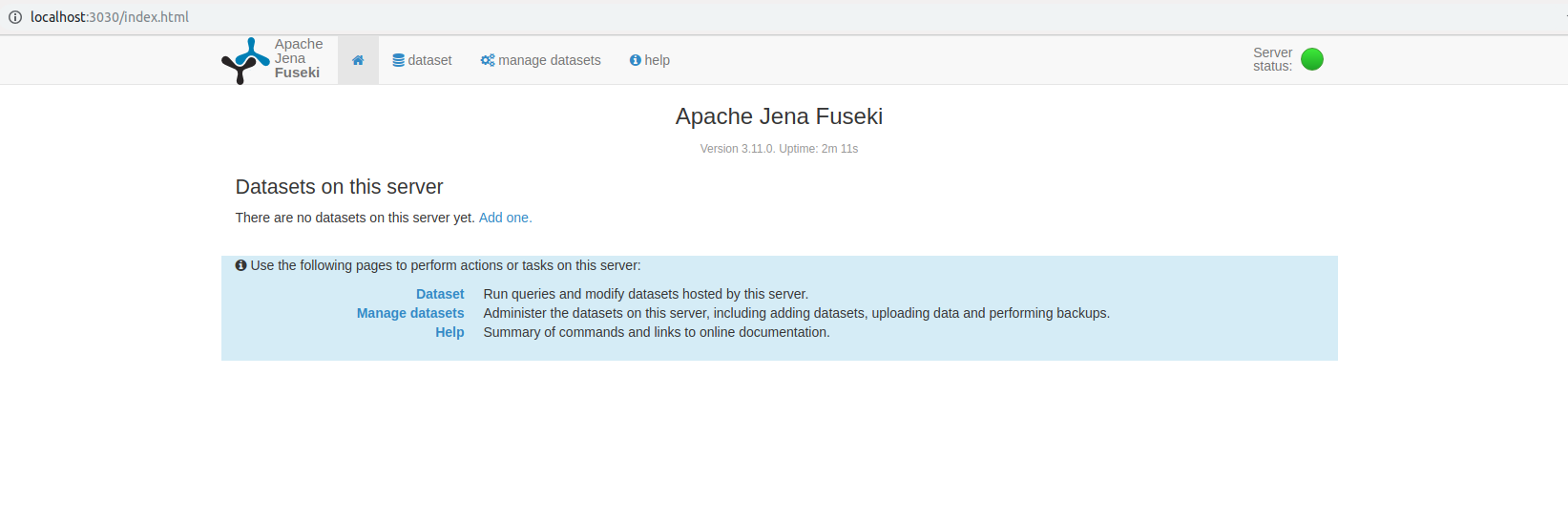Click the cogs icon beside manage datasets
The width and height of the screenshot is (1568, 521).
(487, 60)
